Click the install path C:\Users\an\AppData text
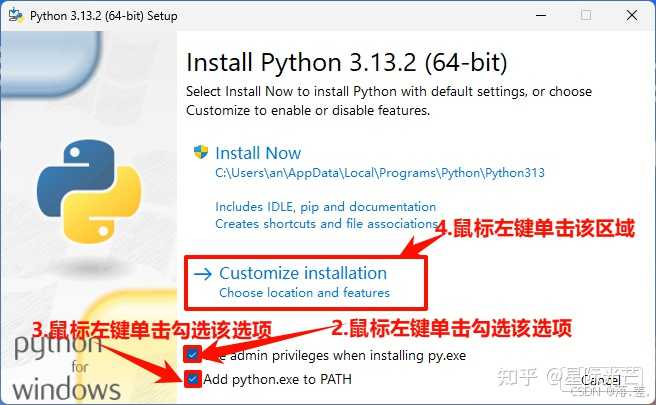Screen dimensions: 656x405 pyautogui.click(x=380, y=173)
